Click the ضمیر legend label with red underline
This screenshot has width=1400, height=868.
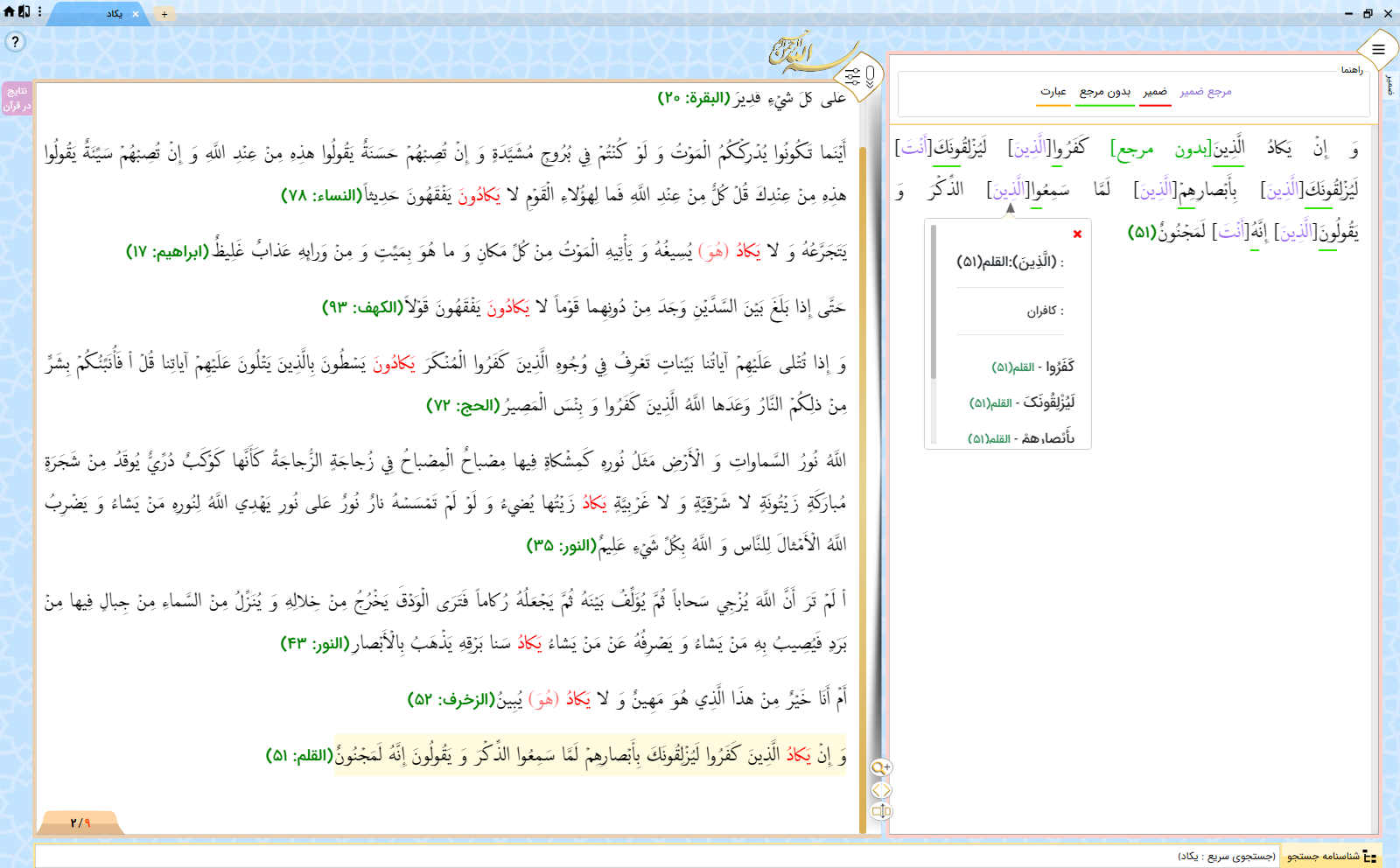(x=1155, y=92)
